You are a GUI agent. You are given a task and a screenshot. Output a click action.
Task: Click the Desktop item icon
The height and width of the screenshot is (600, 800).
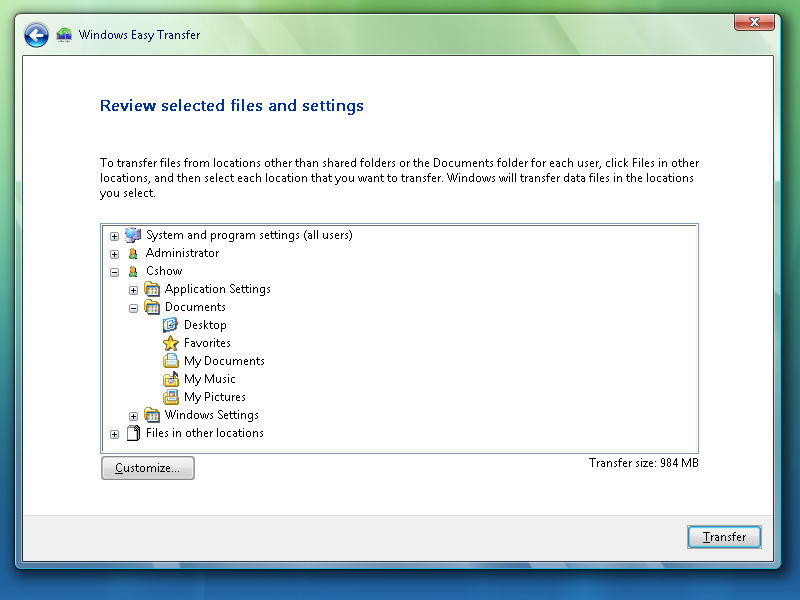click(170, 325)
